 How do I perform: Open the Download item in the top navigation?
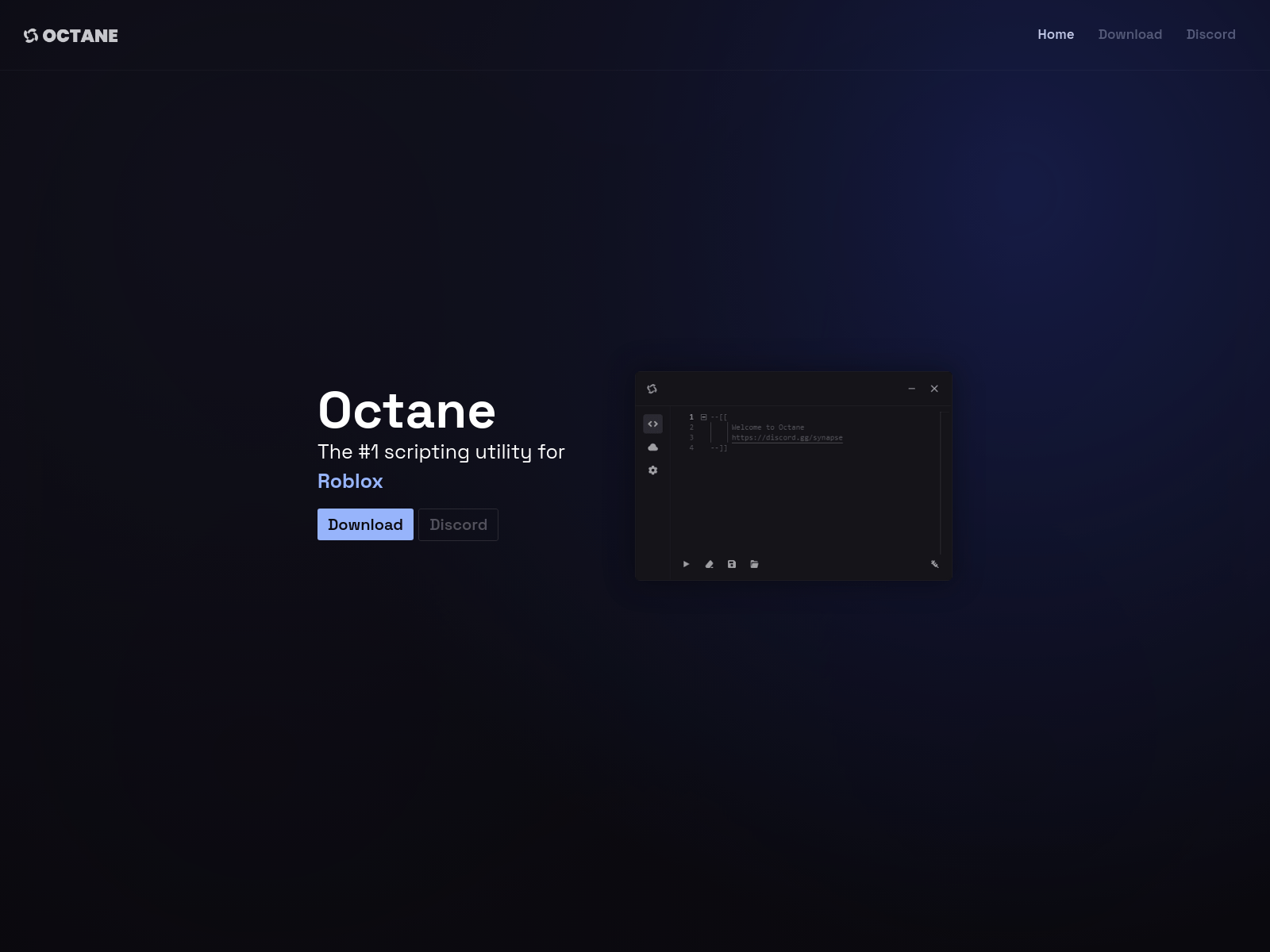point(1130,34)
